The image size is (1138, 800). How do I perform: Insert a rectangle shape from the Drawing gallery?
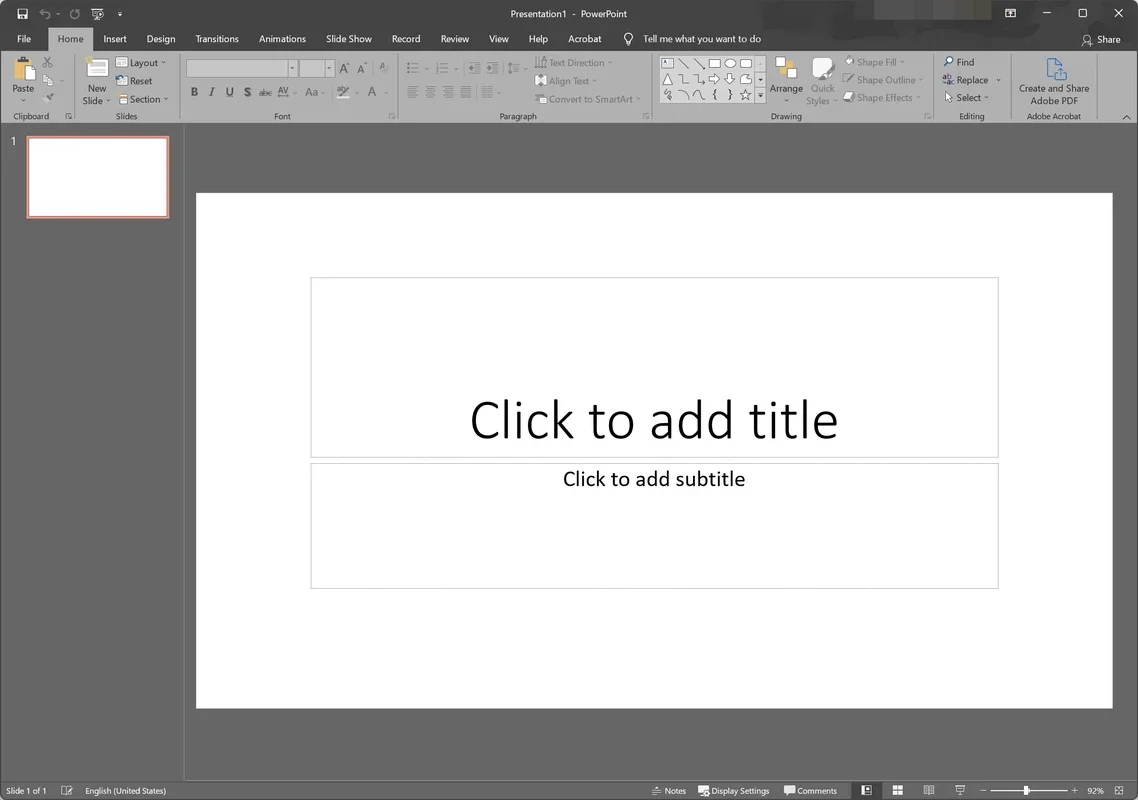pos(714,63)
